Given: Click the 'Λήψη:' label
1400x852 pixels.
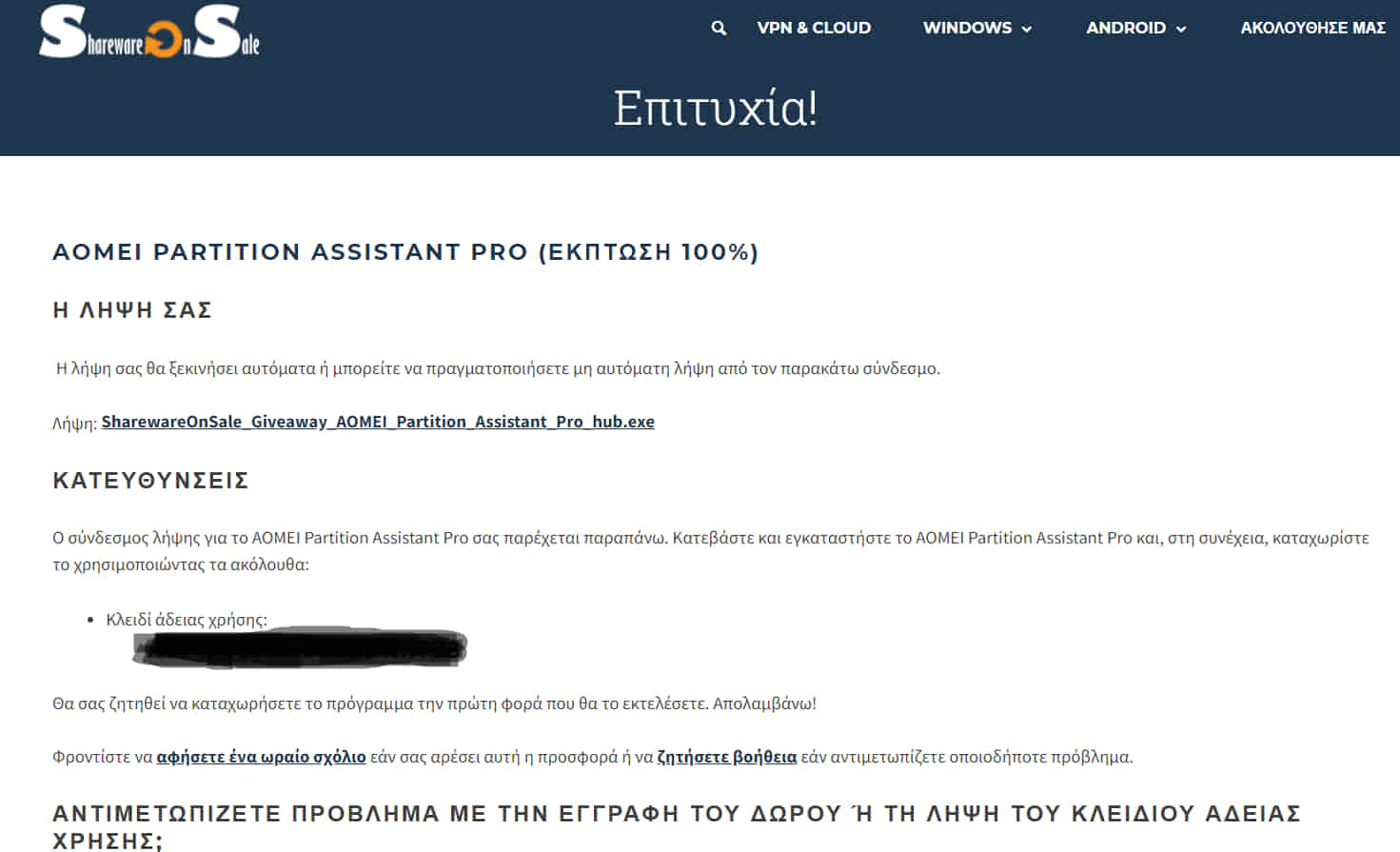Looking at the screenshot, I should coord(74,424).
